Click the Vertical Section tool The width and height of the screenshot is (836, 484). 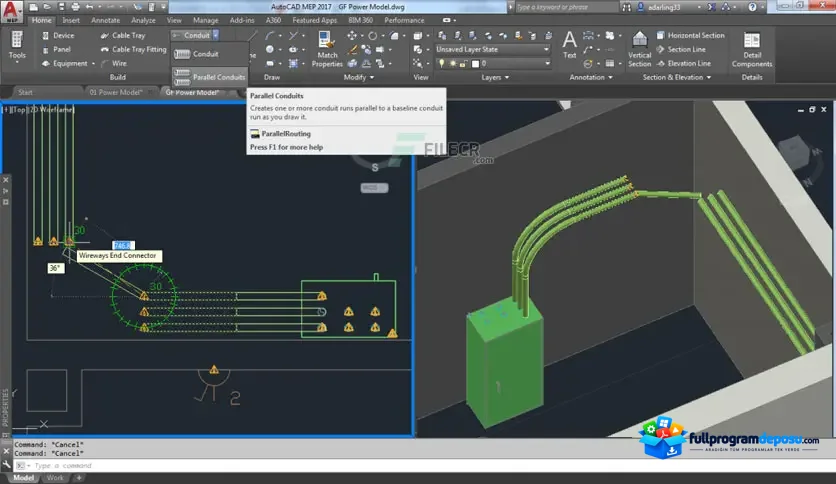click(639, 49)
